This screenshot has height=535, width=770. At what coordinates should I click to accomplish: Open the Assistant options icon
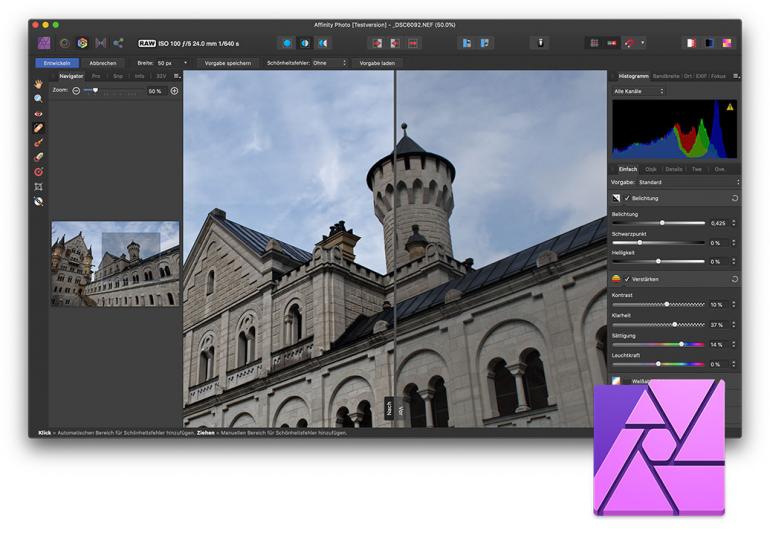coord(540,43)
